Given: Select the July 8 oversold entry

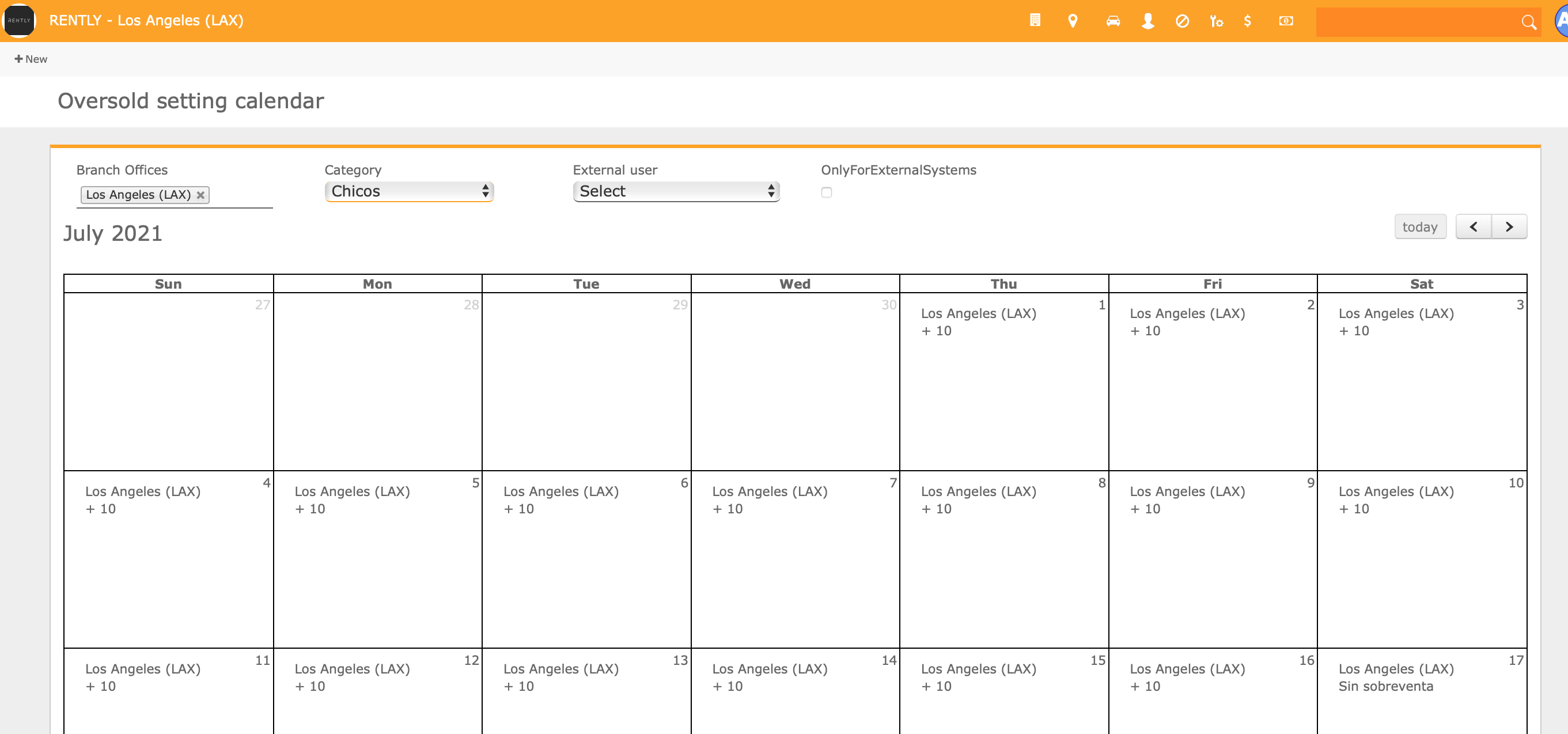Looking at the screenshot, I should pyautogui.click(x=978, y=500).
